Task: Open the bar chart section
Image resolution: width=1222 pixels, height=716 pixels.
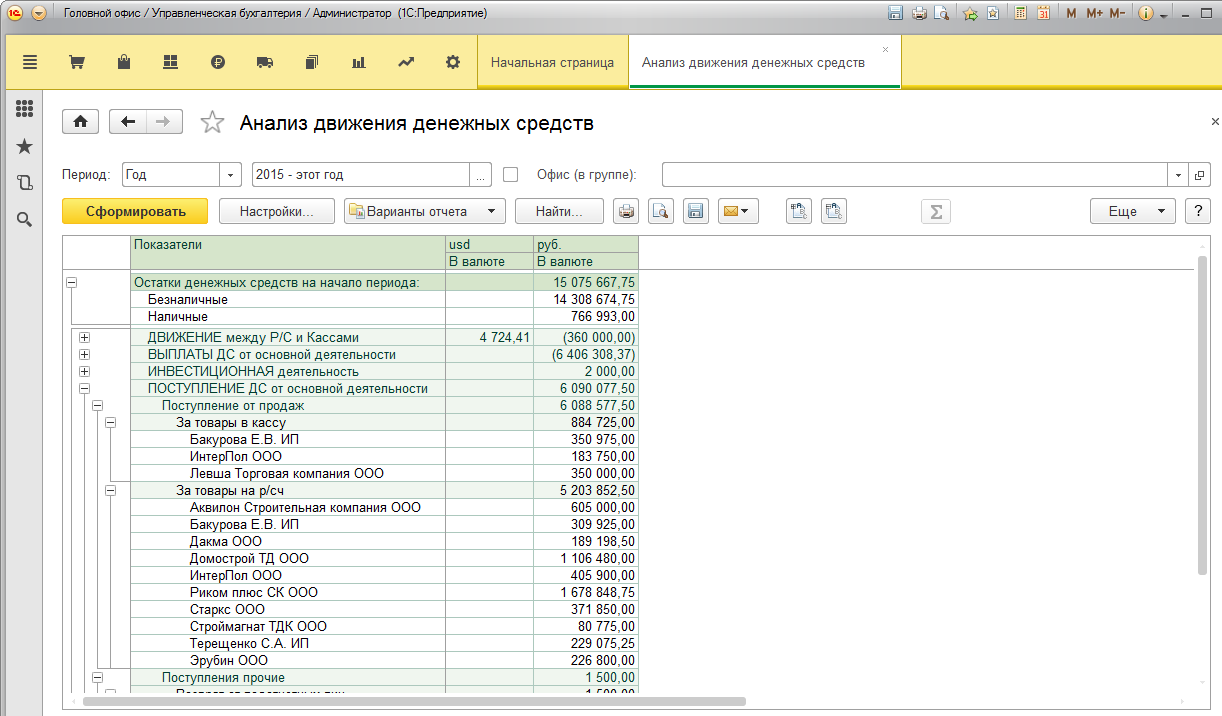Action: click(x=359, y=62)
